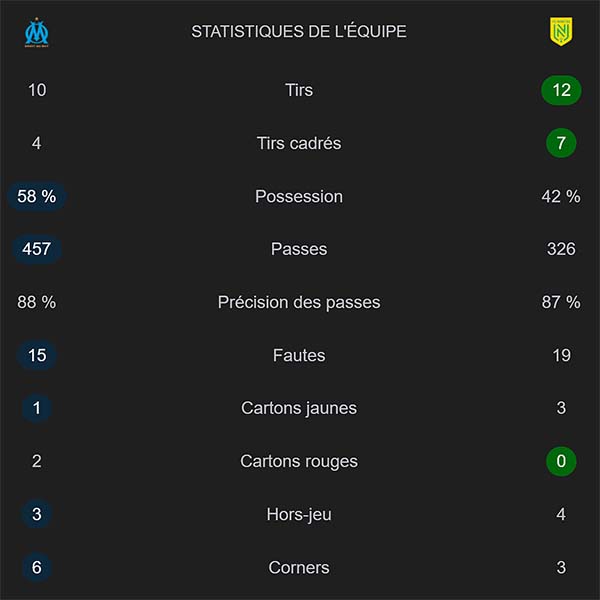Screen dimensions: 600x600
Task: Click the FC Nantes team logo
Action: [561, 33]
